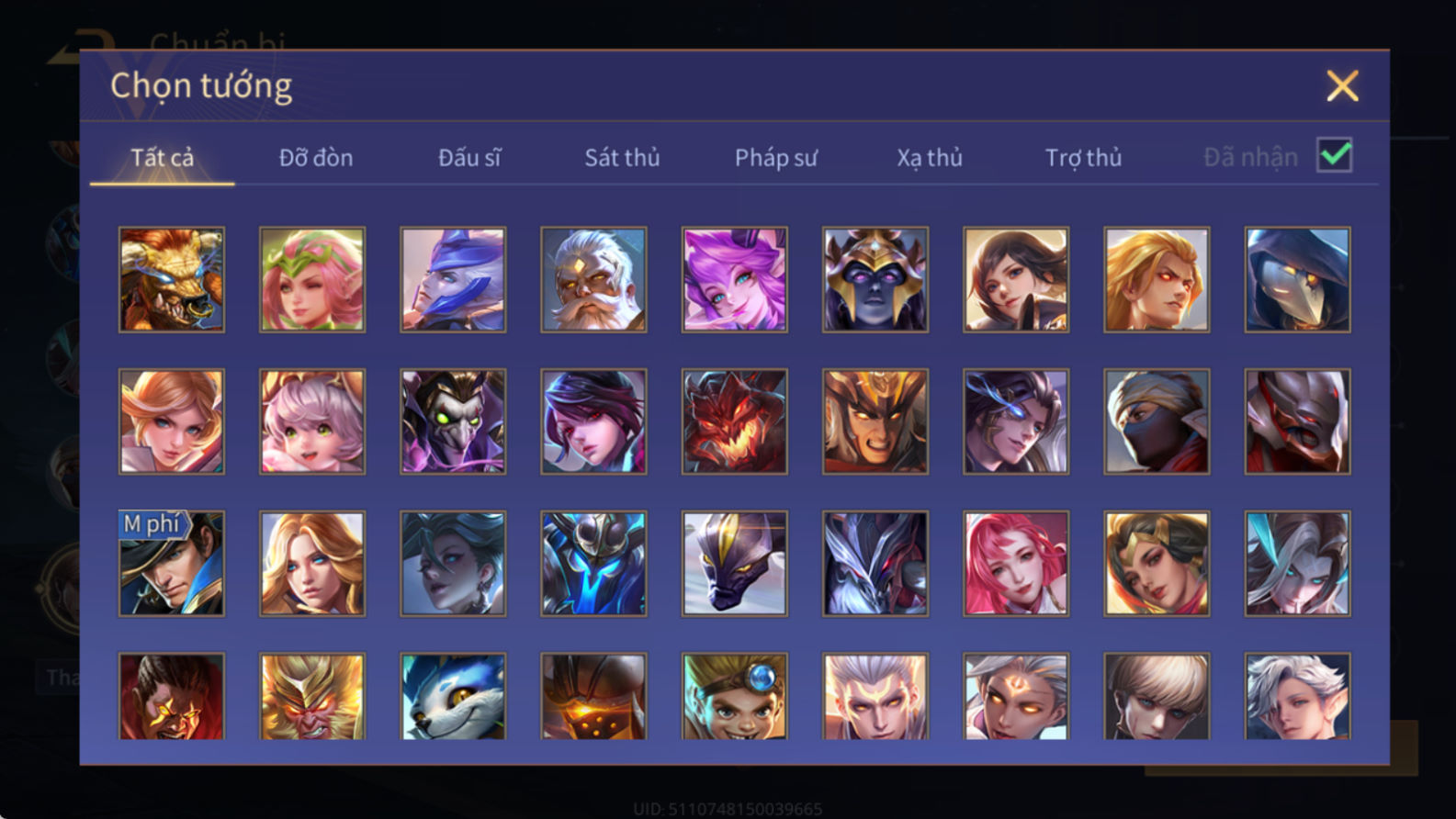Viewport: 1456px width, 819px height.
Task: Pick the green-eyed skull mask hero
Action: click(x=453, y=421)
